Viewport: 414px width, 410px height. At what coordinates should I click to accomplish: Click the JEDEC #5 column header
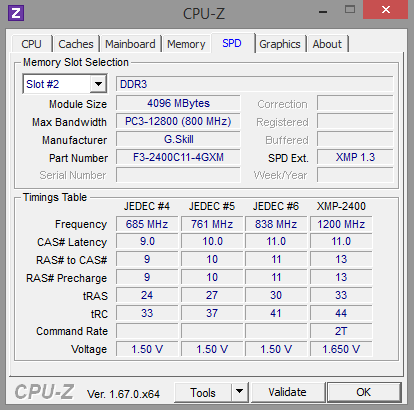(x=212, y=206)
